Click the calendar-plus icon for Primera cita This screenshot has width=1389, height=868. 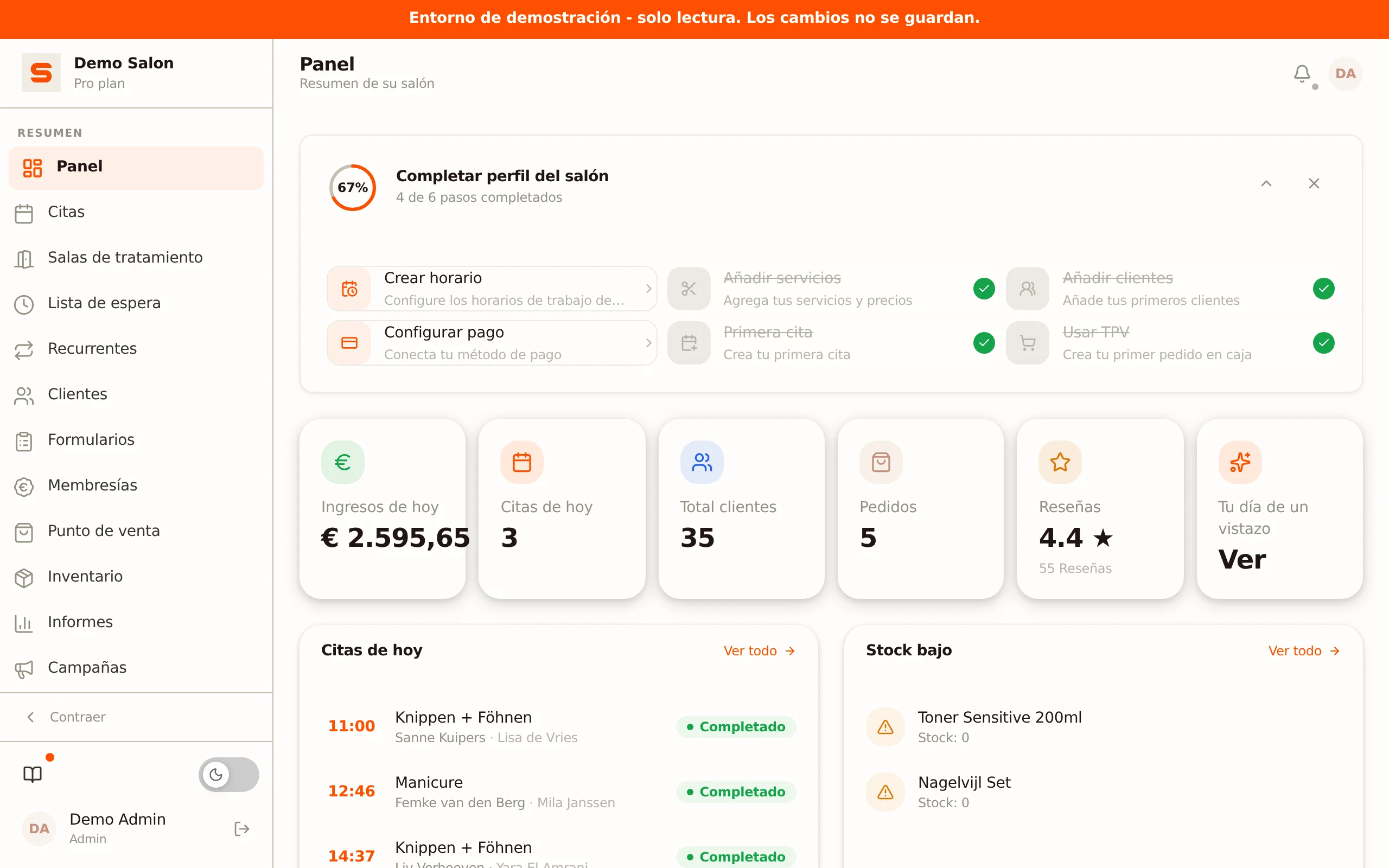(689, 343)
